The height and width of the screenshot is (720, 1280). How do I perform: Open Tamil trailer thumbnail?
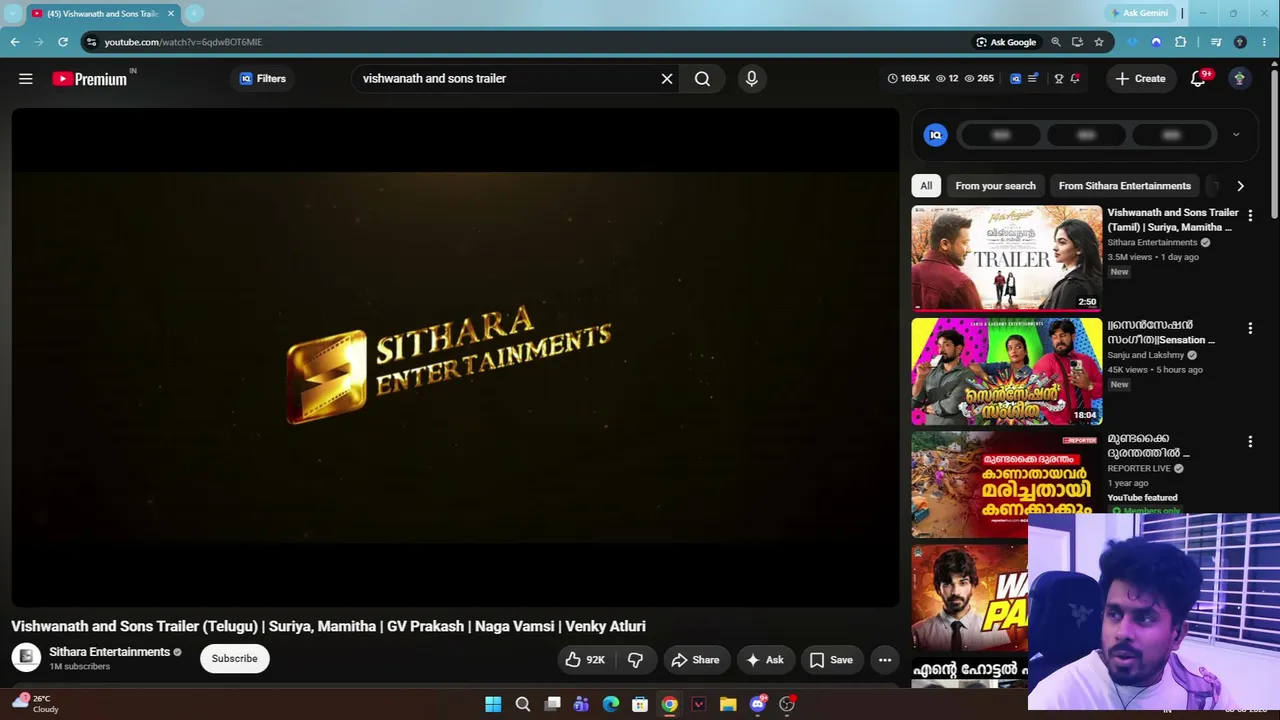[x=1007, y=258]
